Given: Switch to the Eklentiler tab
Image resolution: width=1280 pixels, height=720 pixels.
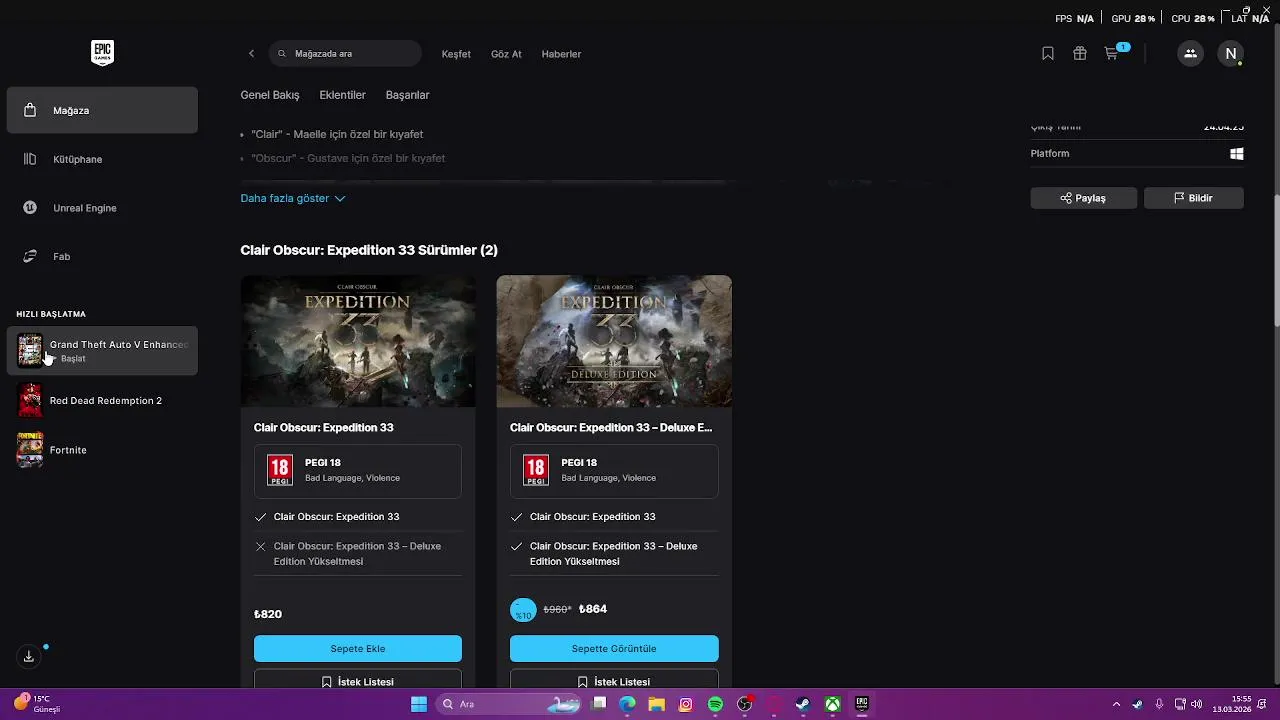Looking at the screenshot, I should click(x=342, y=95).
